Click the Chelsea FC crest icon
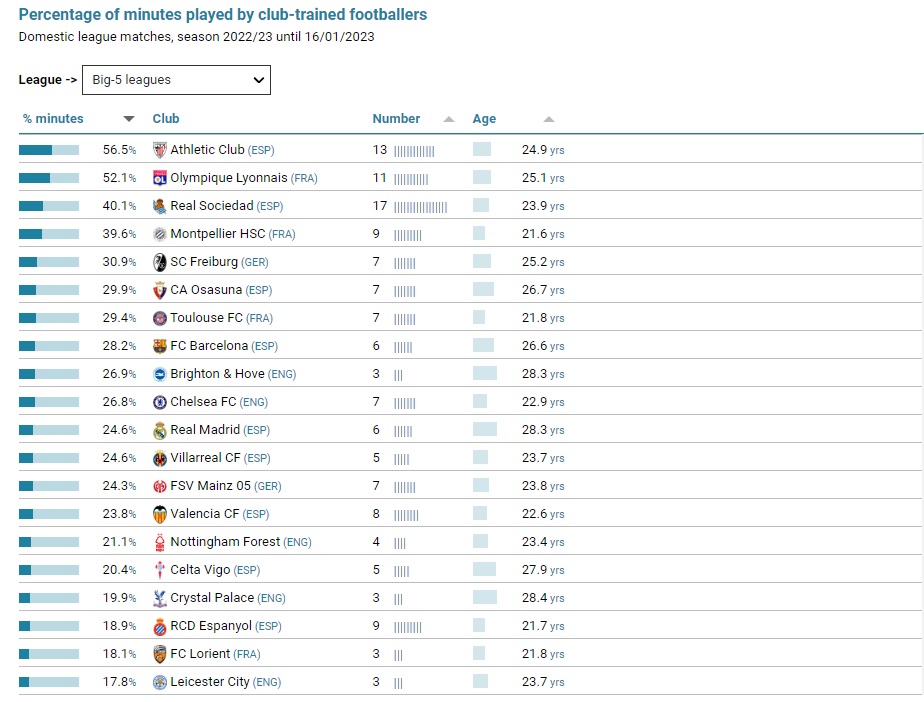 coord(160,402)
